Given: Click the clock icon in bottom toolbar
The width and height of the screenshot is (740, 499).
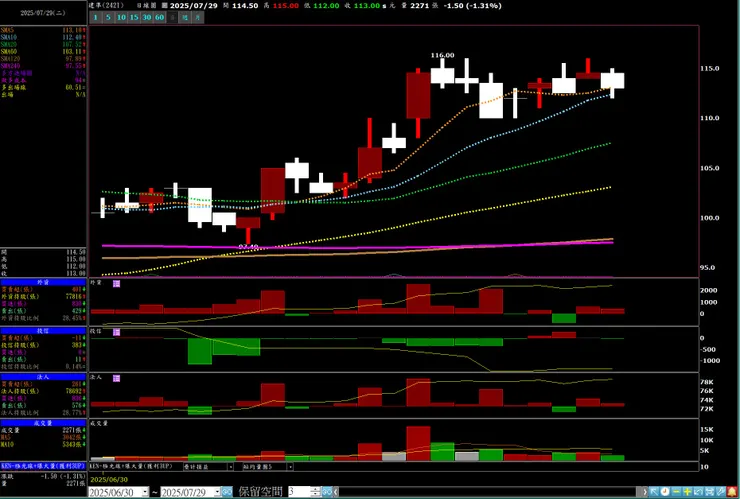Looking at the screenshot, I should [665, 491].
